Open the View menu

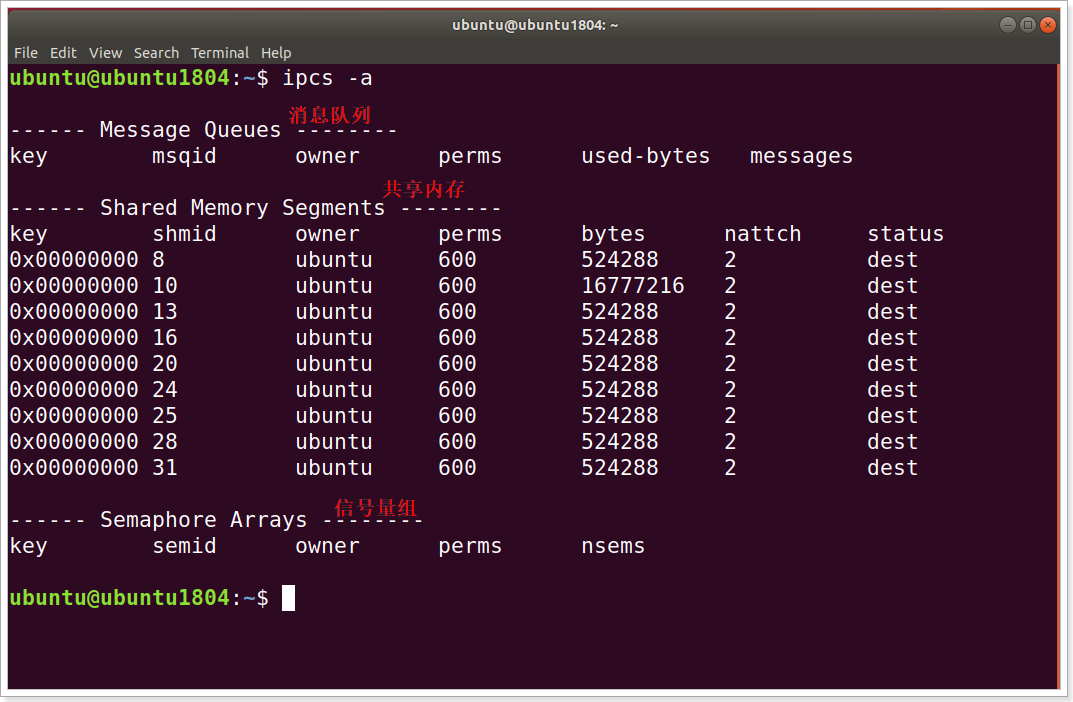105,53
